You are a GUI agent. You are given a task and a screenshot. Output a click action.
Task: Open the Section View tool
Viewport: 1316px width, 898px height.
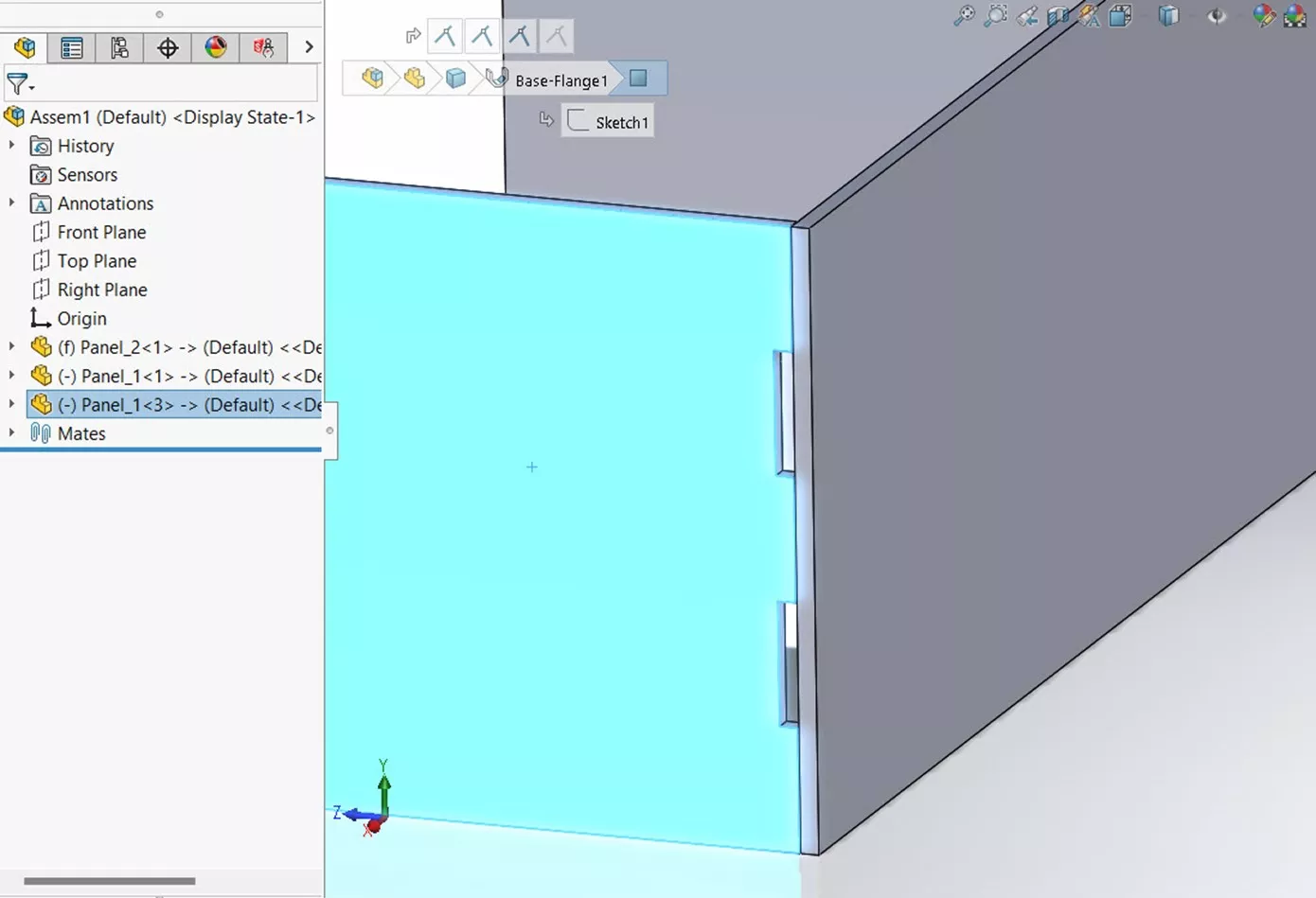(1058, 16)
